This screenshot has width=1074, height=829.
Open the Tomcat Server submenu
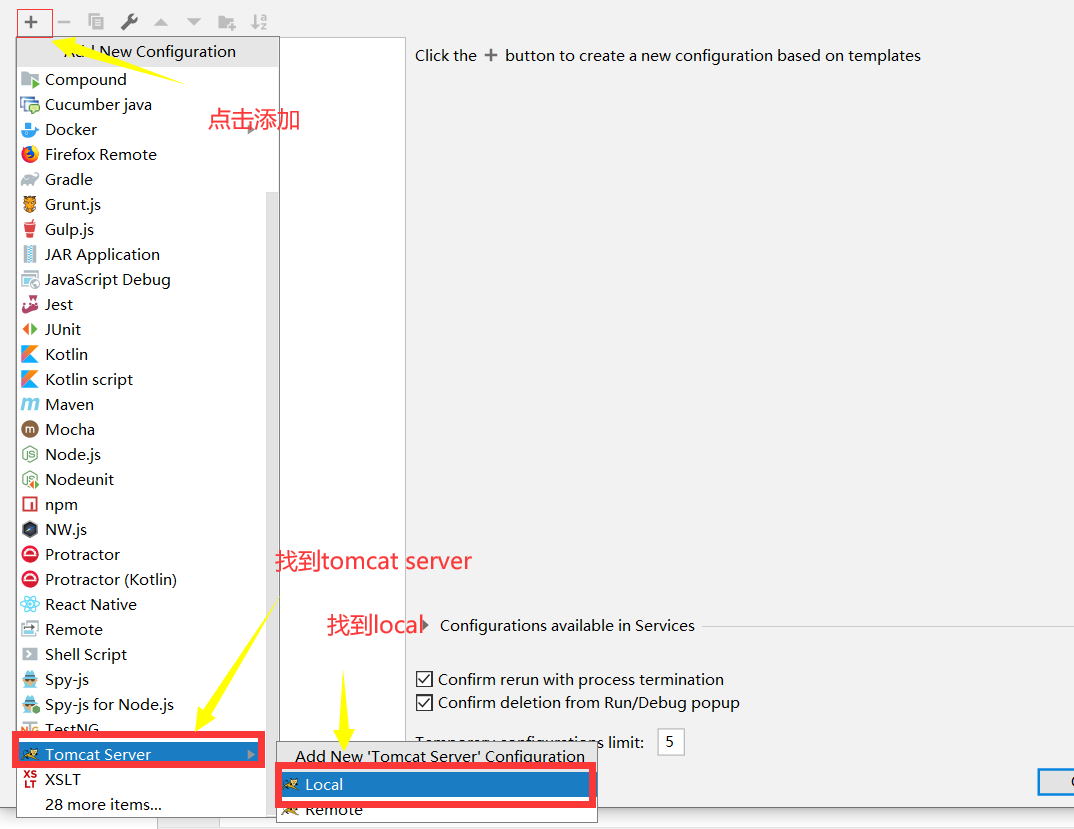point(138,754)
